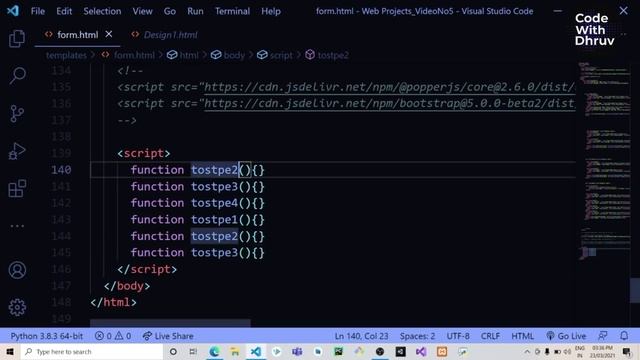Open errors and warnings problems indicator

pyautogui.click(x=113, y=336)
